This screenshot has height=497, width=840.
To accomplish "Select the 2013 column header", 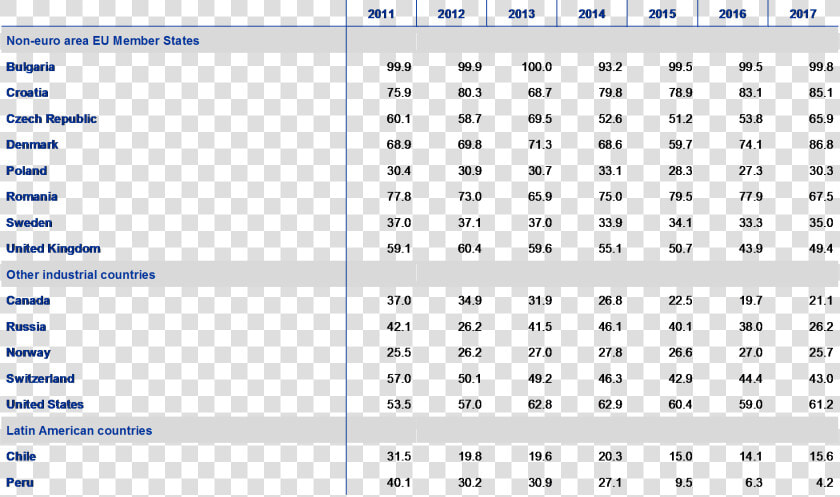I will tap(521, 14).
